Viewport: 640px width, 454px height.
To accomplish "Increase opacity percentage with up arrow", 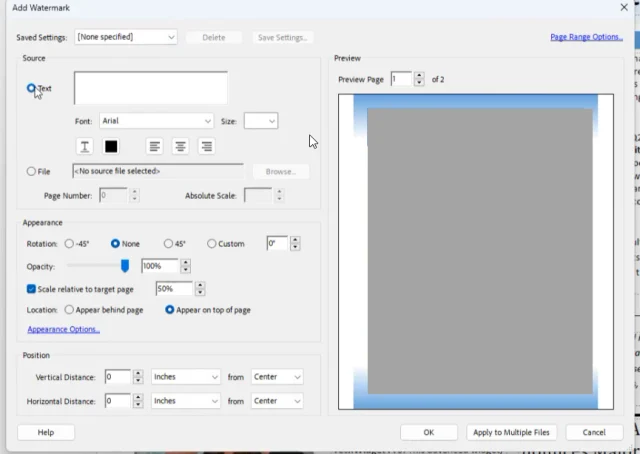I will pyautogui.click(x=186, y=263).
